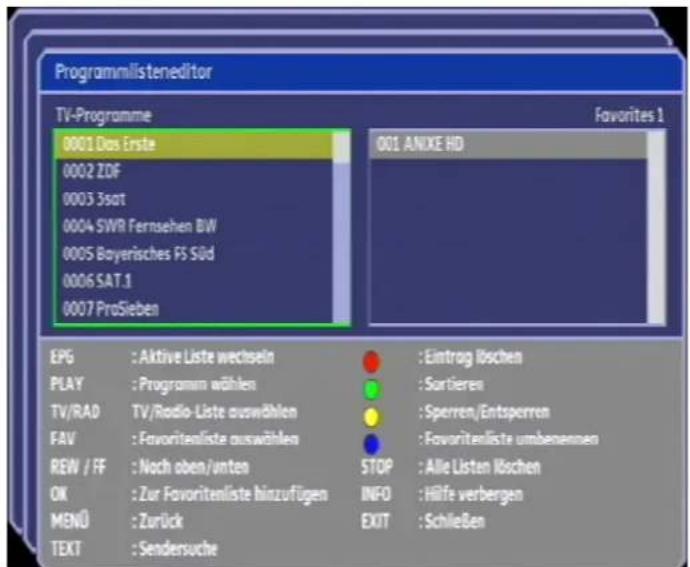This screenshot has height=567, width=690.
Task: Click the OK key label
Action: (x=59, y=494)
